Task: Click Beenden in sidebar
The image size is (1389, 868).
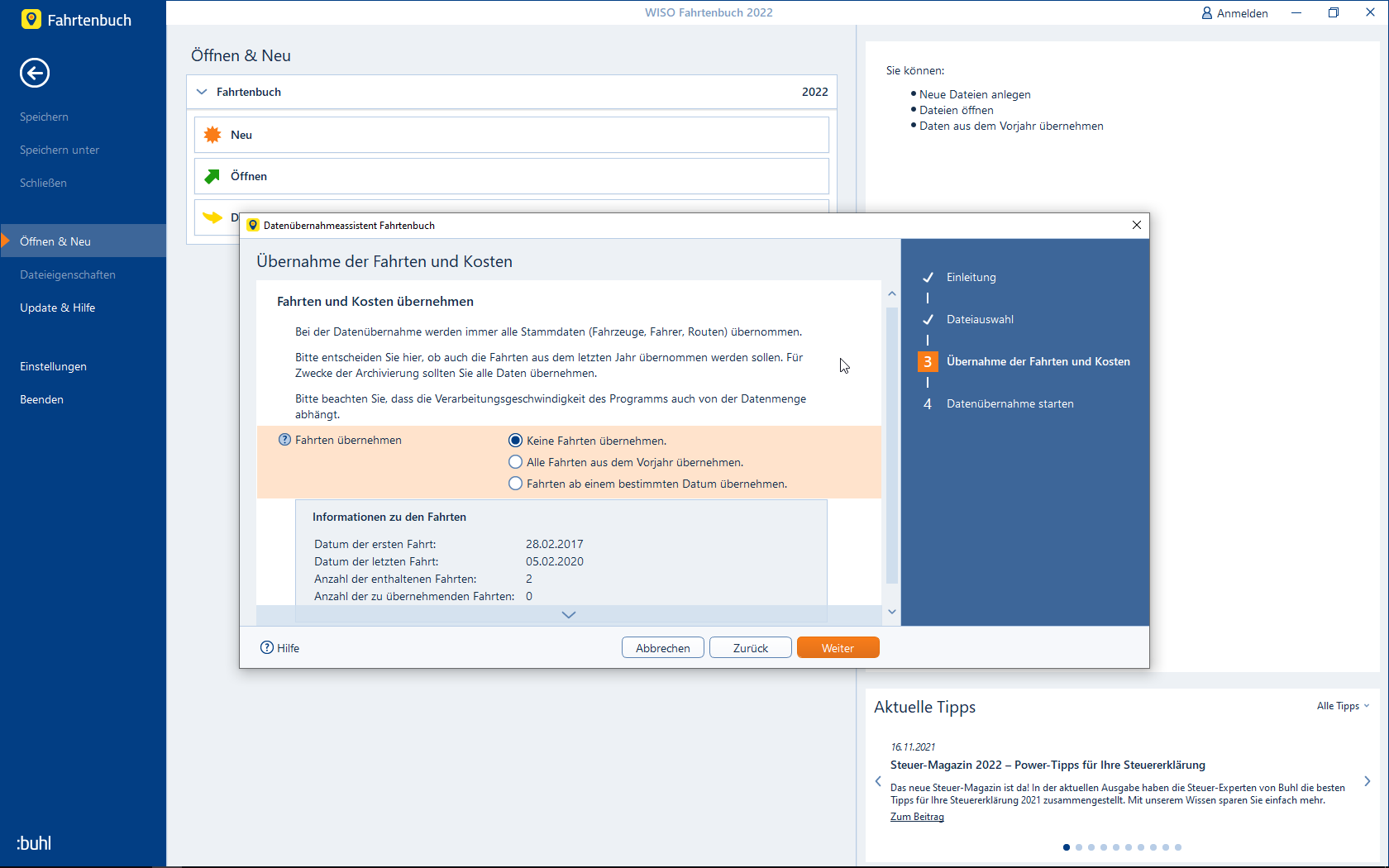Action: (41, 399)
